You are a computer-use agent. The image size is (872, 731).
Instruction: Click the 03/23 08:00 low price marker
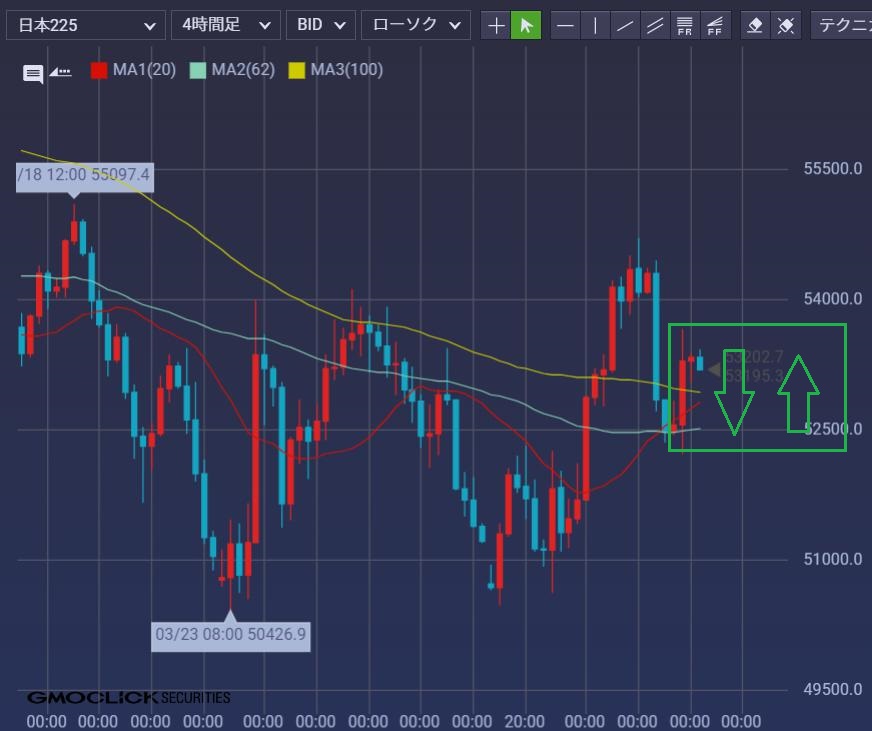point(230,634)
